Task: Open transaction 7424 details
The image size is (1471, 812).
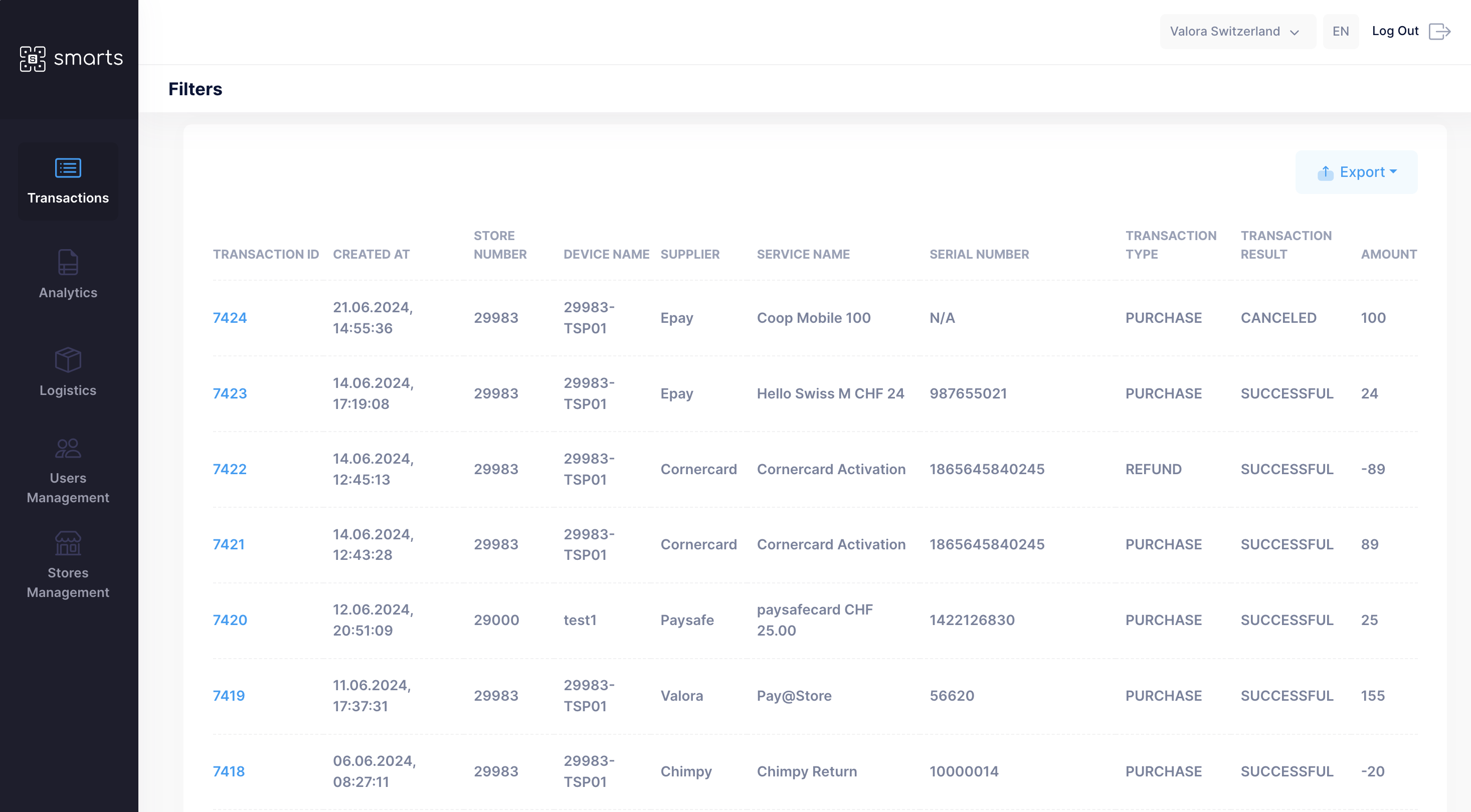Action: (230, 317)
